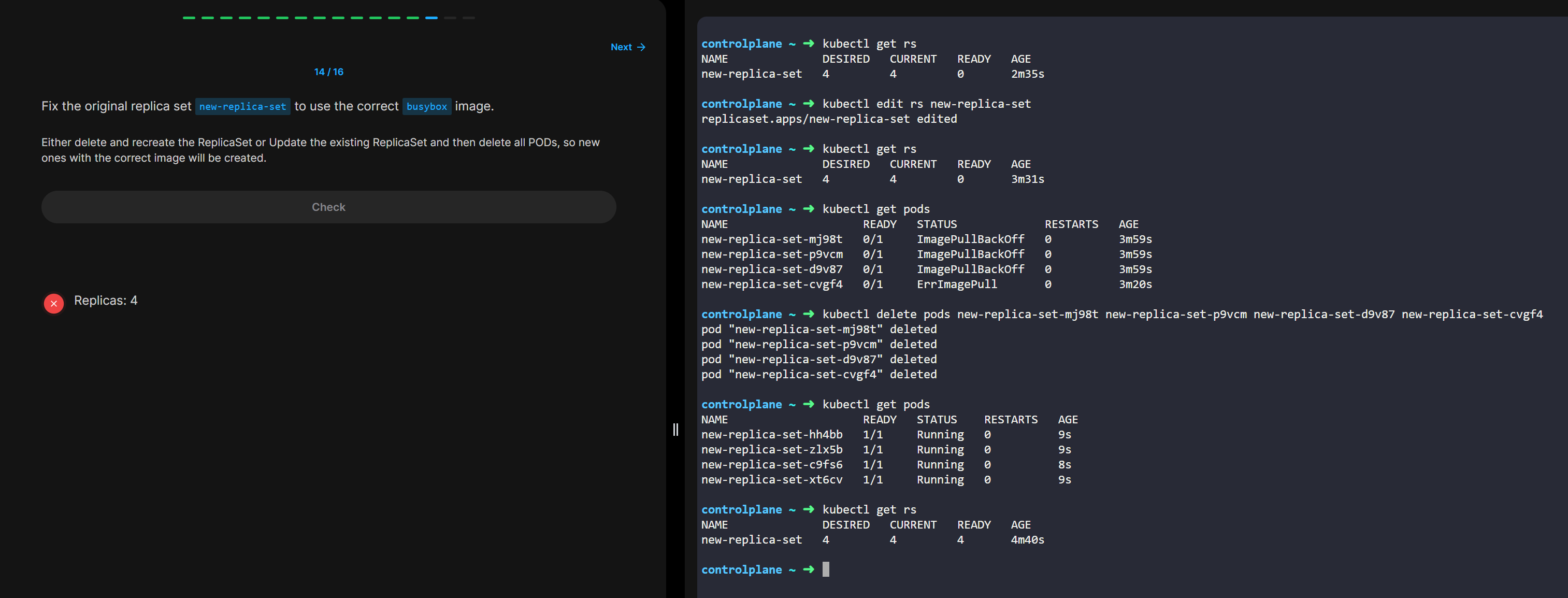Select the fifteenth gray progress segment
Viewport: 1568px width, 598px height.
[x=450, y=18]
